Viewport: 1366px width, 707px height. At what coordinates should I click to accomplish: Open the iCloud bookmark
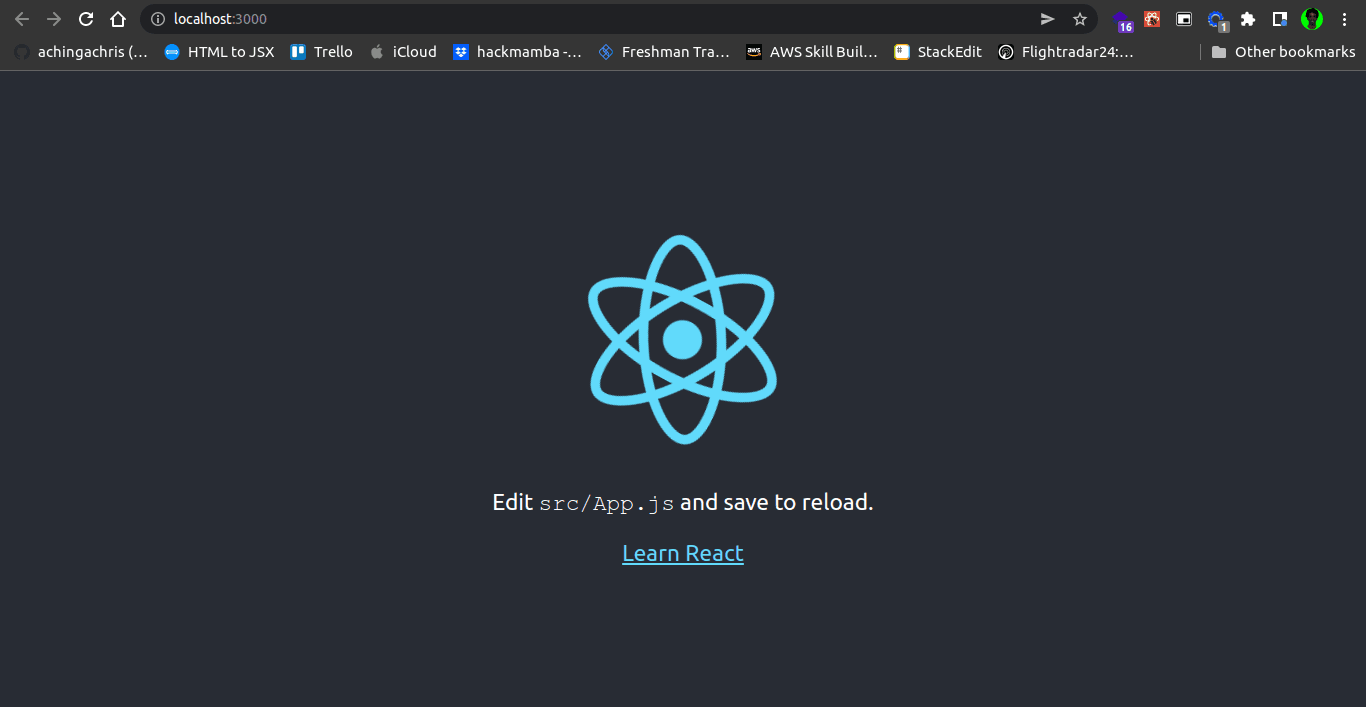coord(403,52)
